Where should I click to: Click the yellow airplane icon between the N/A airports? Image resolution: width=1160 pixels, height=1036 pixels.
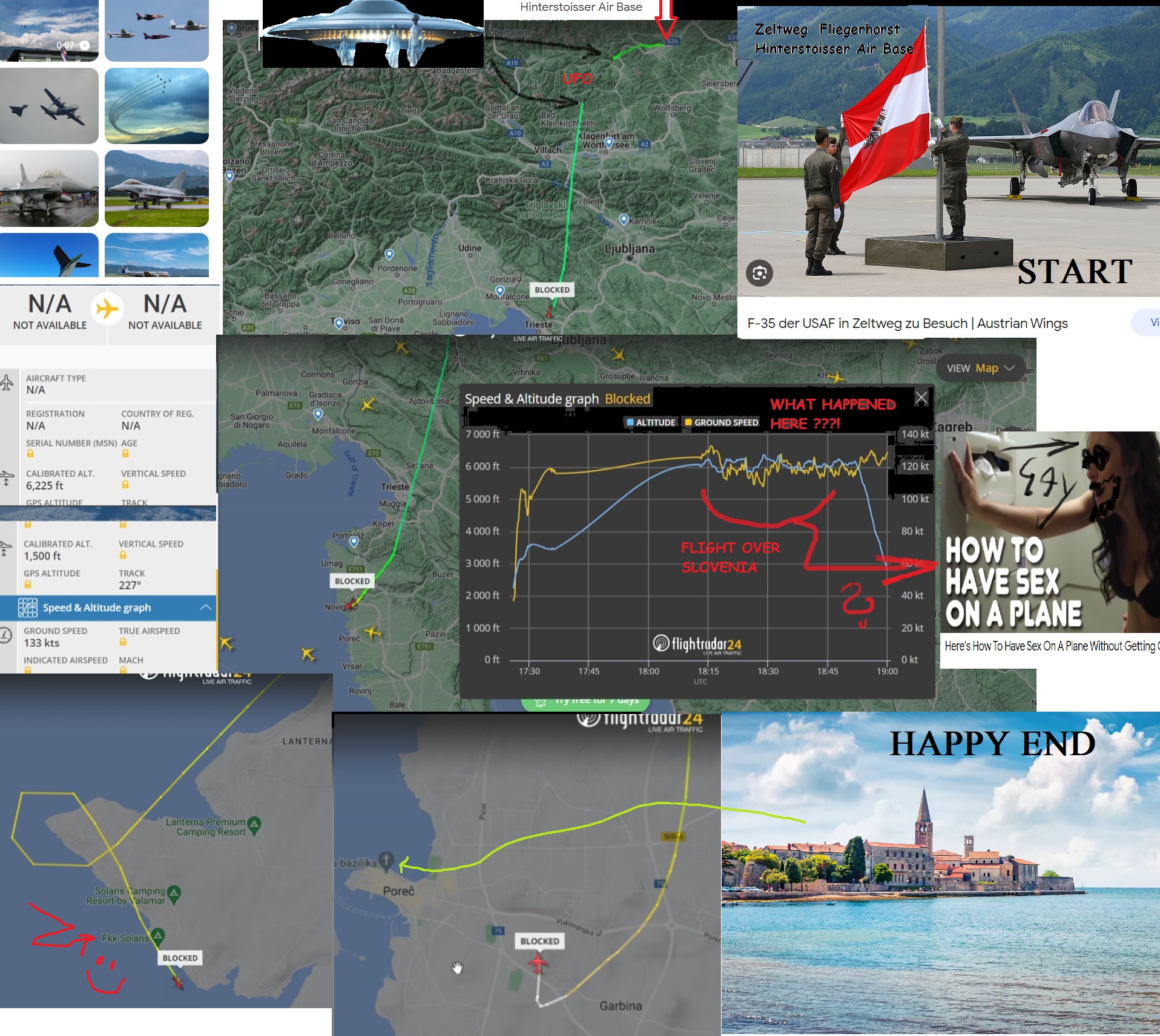107,309
